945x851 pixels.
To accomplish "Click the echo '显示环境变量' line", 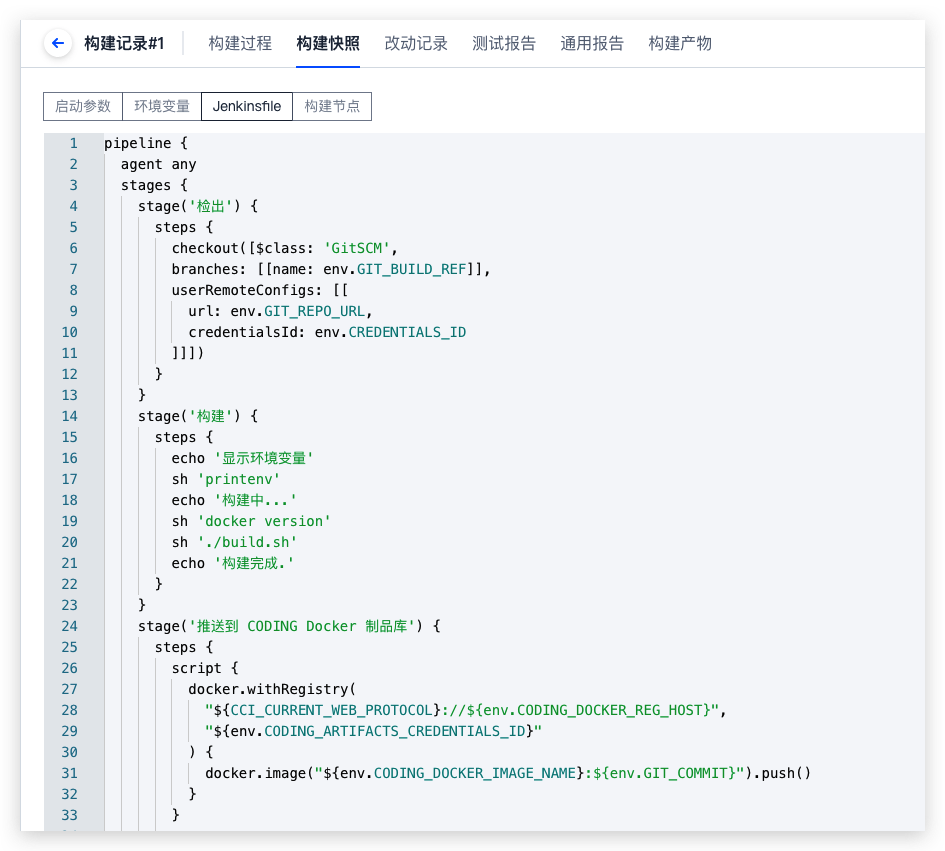I will (242, 459).
